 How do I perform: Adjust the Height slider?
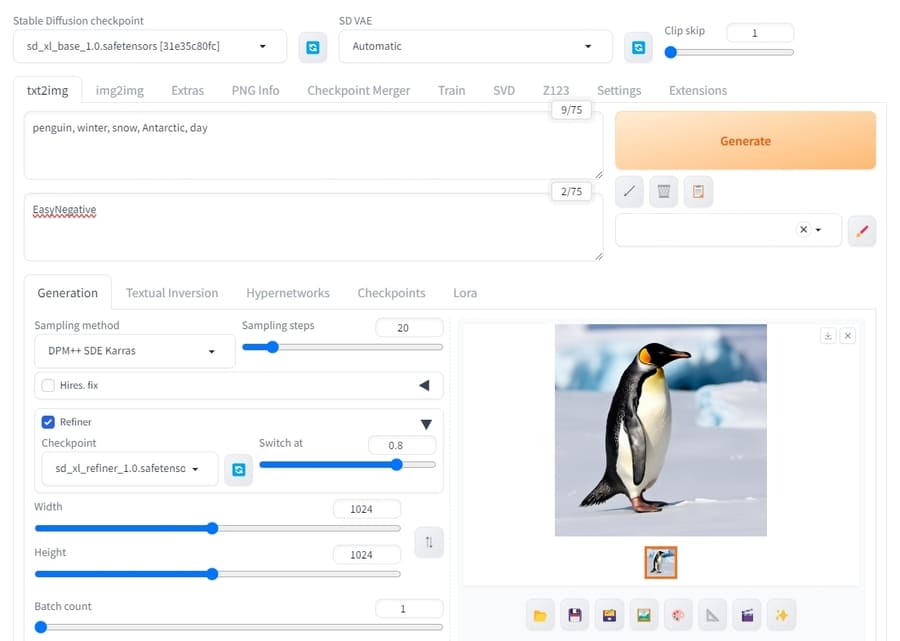coord(218,574)
